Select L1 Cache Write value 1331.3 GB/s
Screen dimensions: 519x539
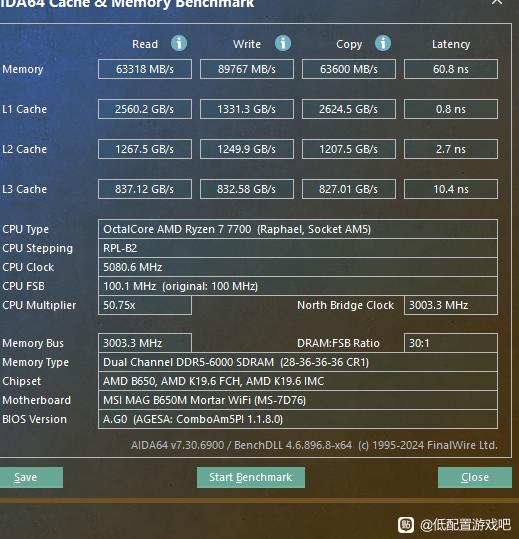[x=247, y=109]
